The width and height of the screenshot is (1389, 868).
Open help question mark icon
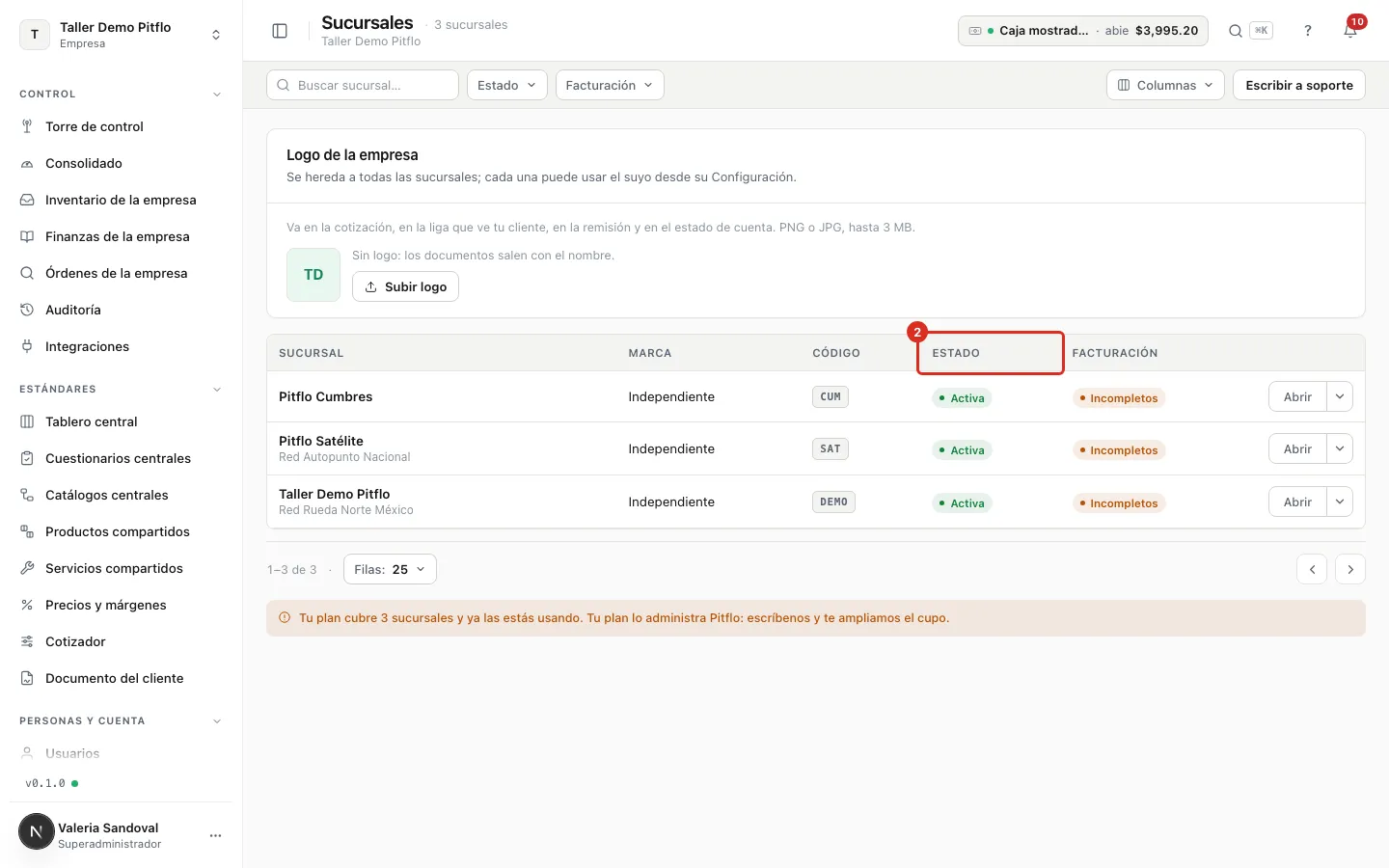pyautogui.click(x=1308, y=31)
